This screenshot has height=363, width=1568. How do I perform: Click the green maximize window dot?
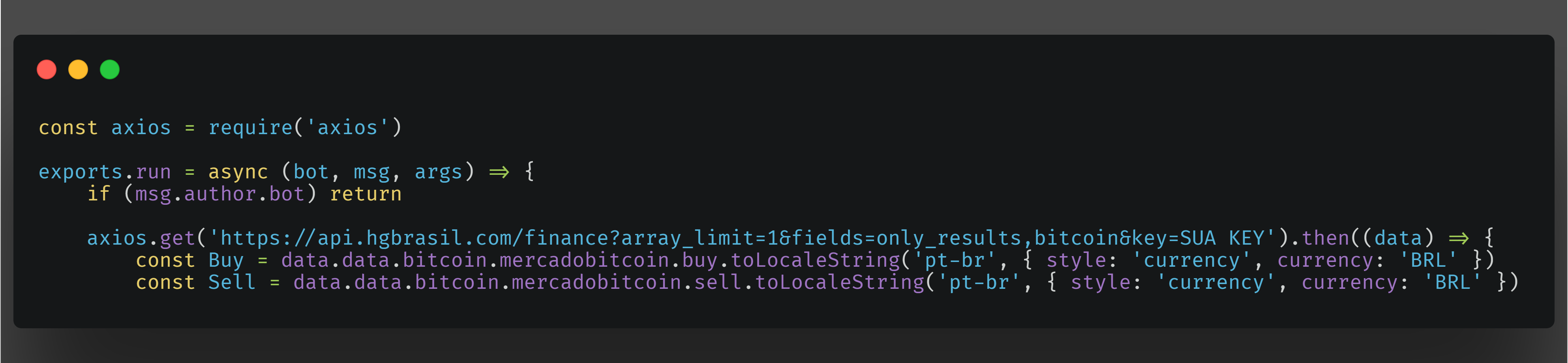point(110,70)
